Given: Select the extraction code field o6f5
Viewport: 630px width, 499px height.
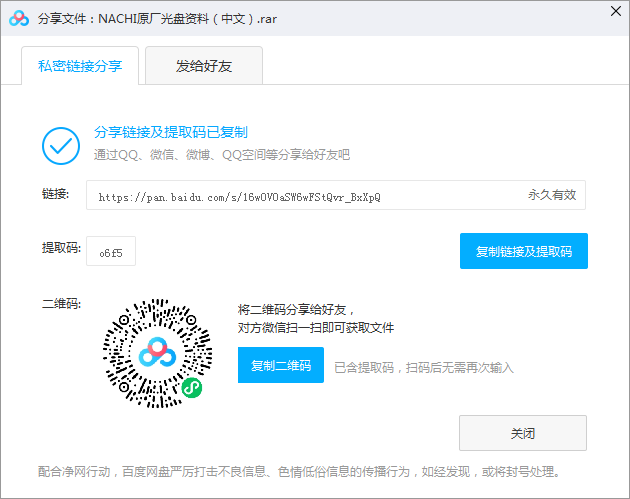Looking at the screenshot, I should pos(111,252).
